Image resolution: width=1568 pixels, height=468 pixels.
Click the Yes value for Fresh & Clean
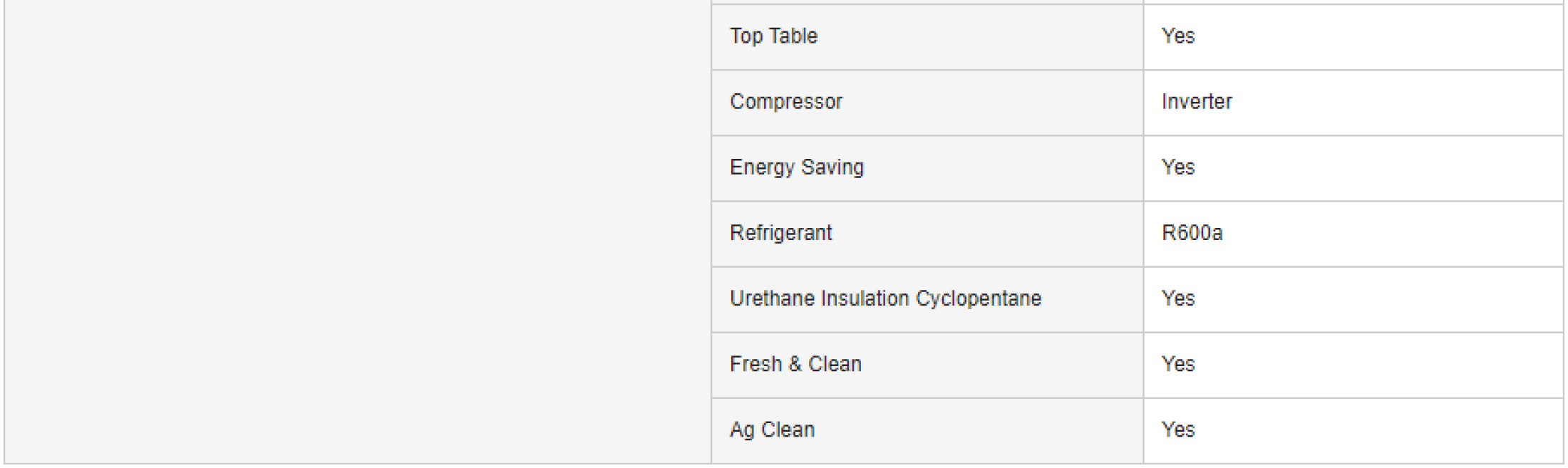(1178, 364)
